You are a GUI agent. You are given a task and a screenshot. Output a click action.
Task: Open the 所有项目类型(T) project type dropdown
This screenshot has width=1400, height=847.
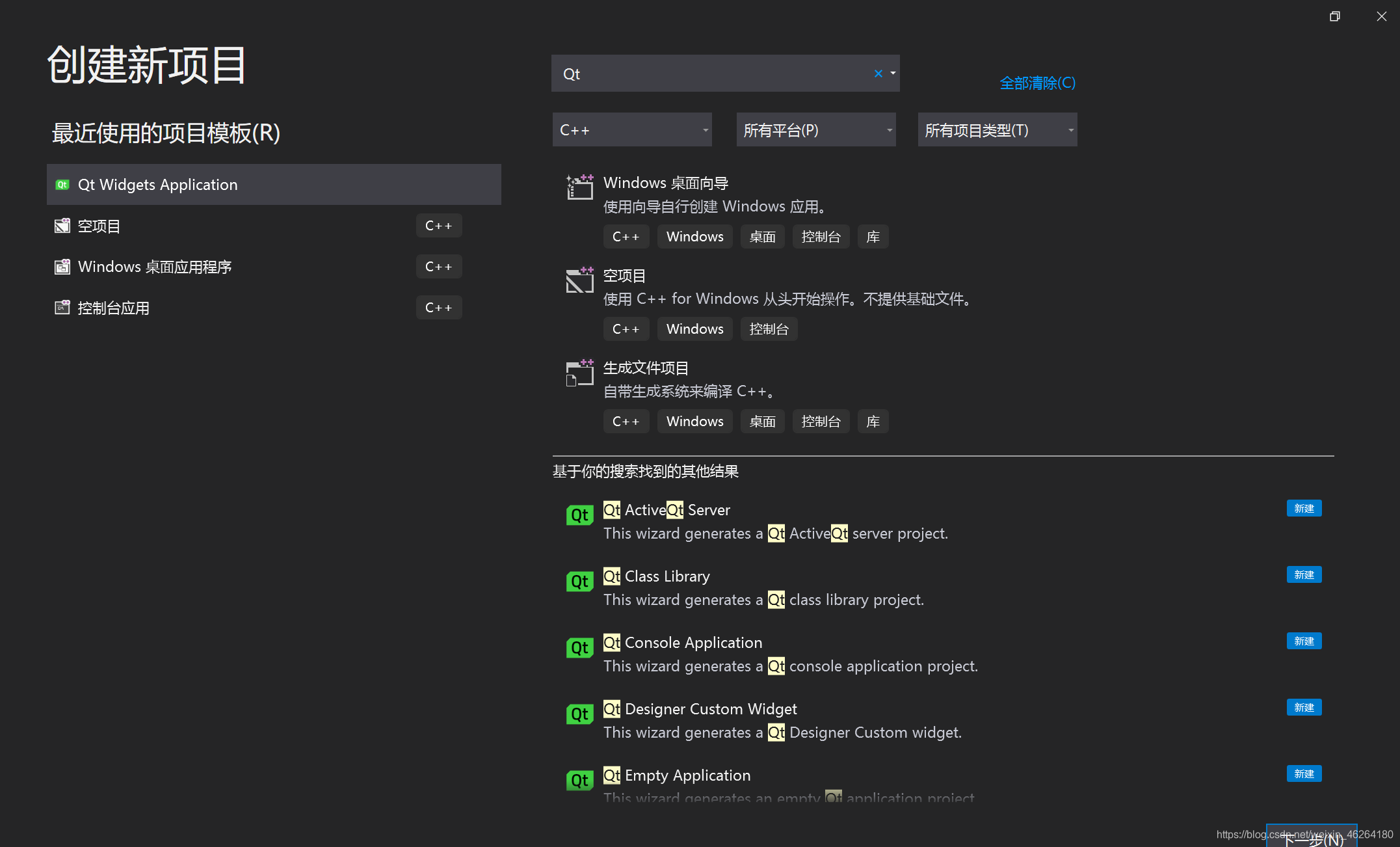997,129
